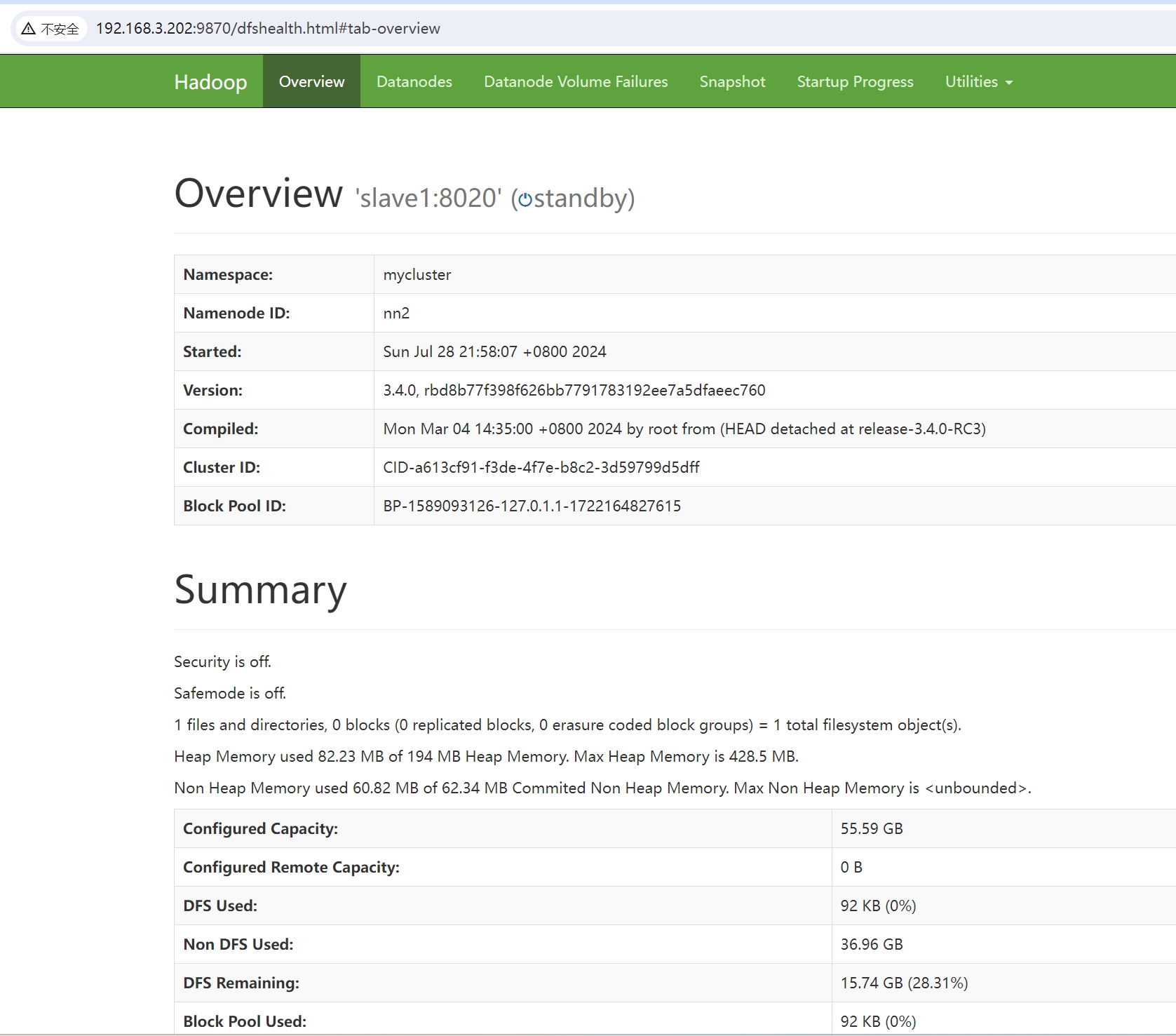Select the Version 3.4.0 value
This screenshot has width=1176, height=1036.
point(574,390)
